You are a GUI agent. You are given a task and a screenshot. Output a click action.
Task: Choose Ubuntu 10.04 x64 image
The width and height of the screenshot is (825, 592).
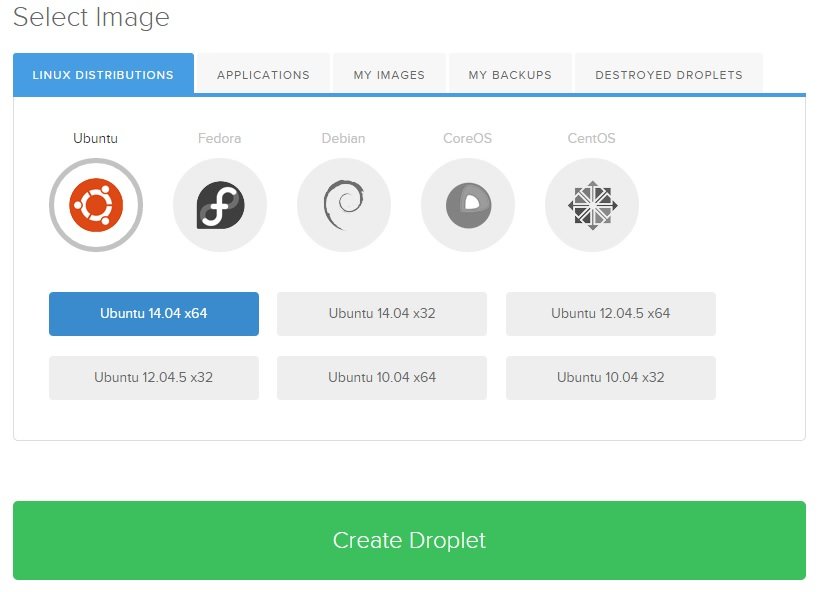click(382, 378)
